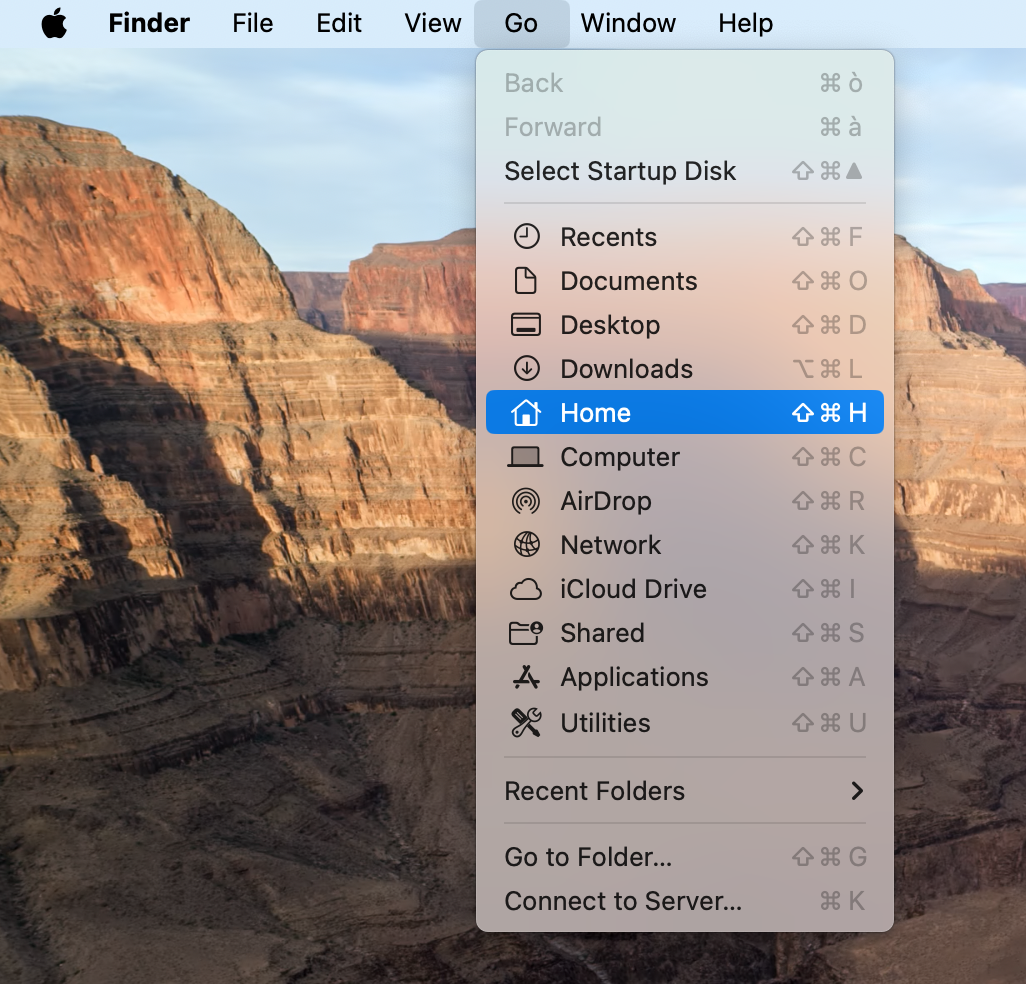Screen dimensions: 1026x984
Task: Click the Network globe icon
Action: 526,544
